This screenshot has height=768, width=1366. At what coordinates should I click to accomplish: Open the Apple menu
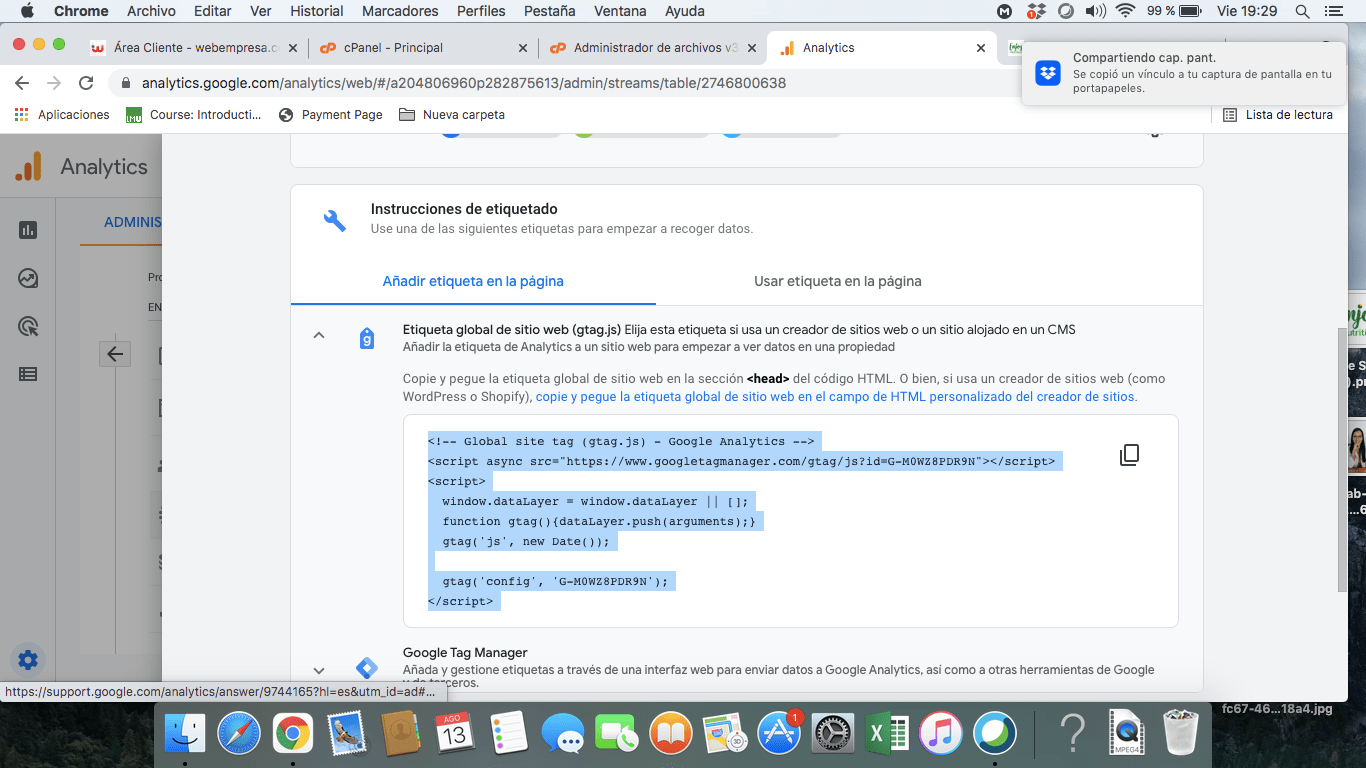click(27, 11)
